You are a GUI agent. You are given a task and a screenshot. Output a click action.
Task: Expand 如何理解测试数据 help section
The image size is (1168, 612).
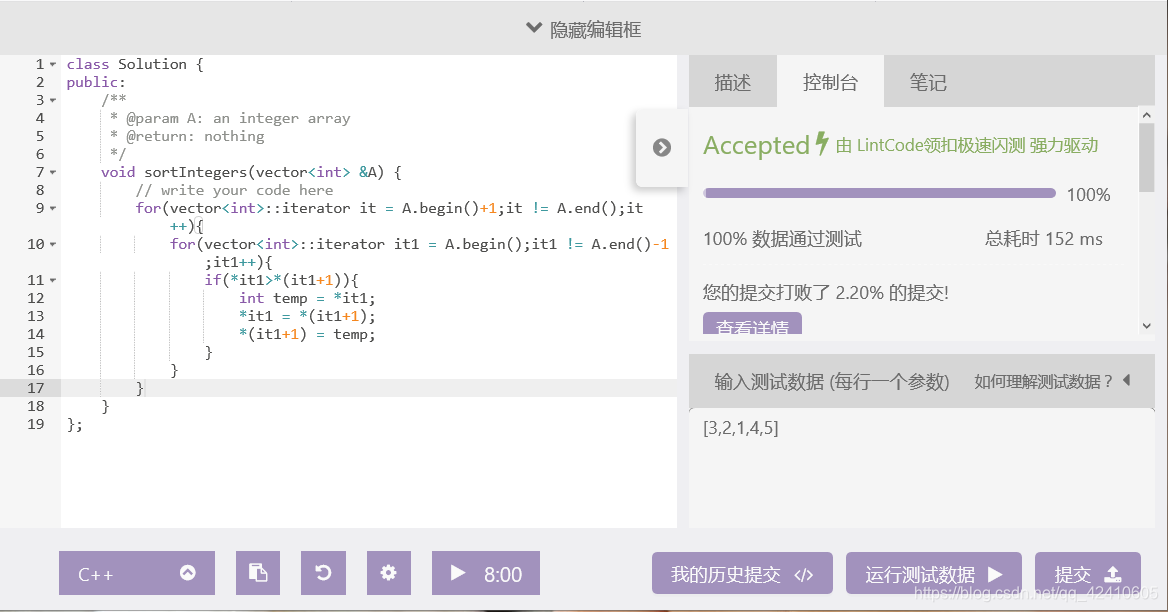pos(1046,381)
